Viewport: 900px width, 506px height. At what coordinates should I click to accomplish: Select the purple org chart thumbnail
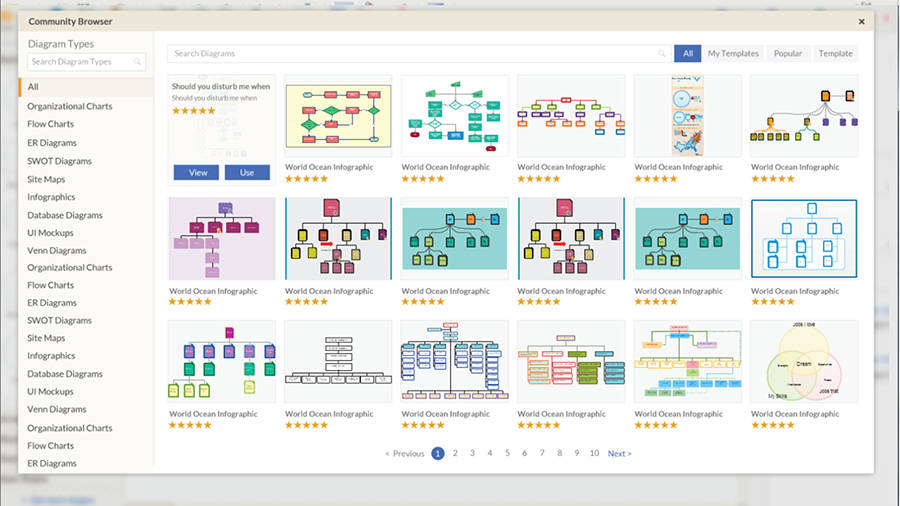pos(221,239)
